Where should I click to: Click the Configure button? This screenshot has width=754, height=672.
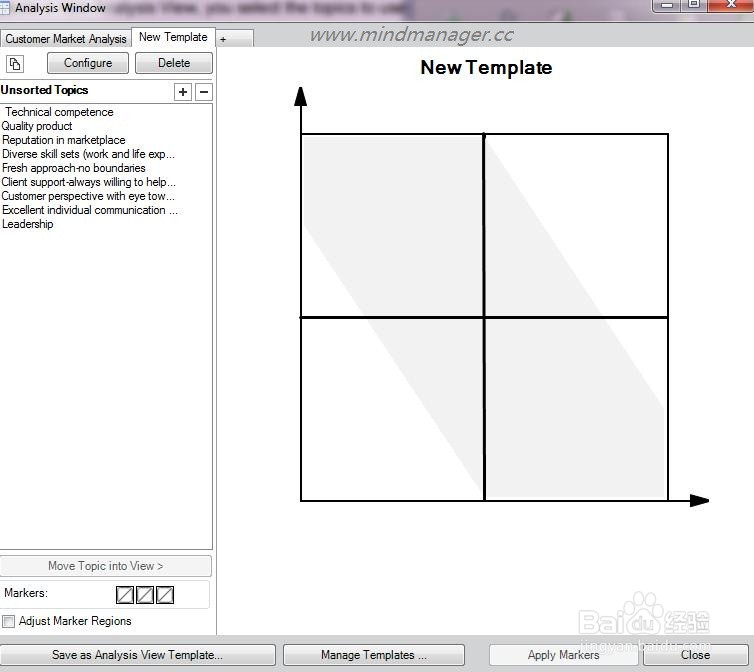coord(88,63)
